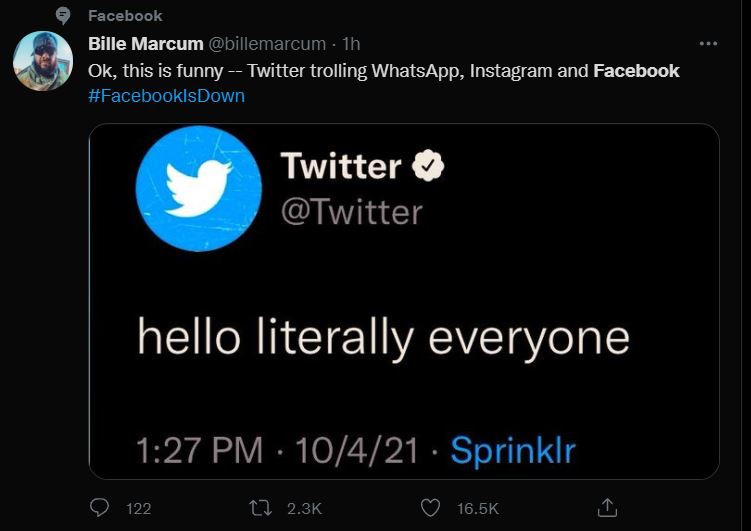
Task: Click the Facebook topic label
Action: click(x=125, y=15)
